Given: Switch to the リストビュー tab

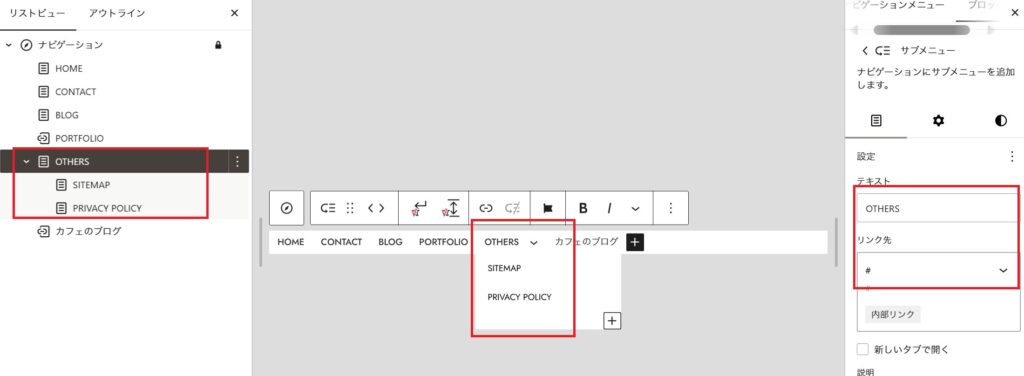Looking at the screenshot, I should pyautogui.click(x=35, y=13).
